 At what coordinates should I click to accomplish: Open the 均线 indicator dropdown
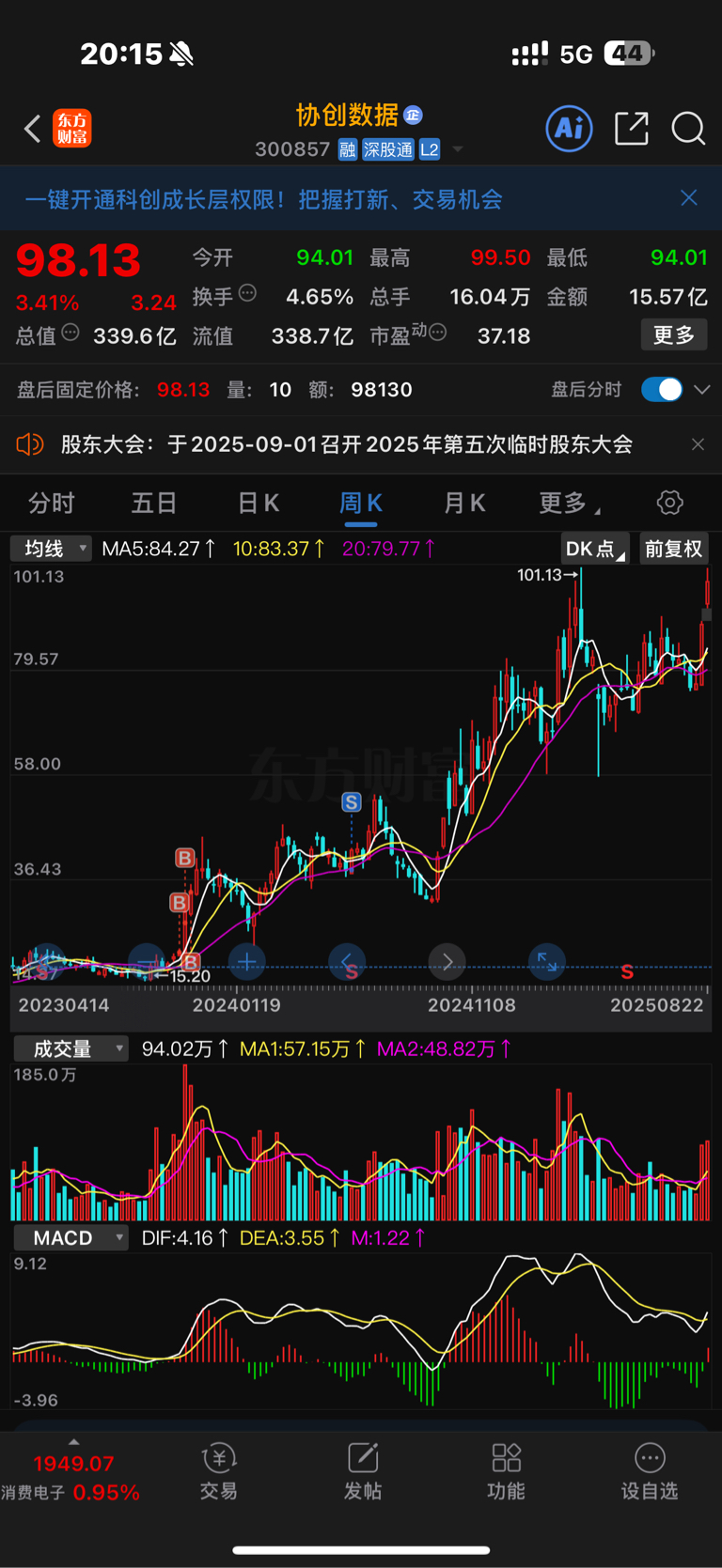click(51, 549)
